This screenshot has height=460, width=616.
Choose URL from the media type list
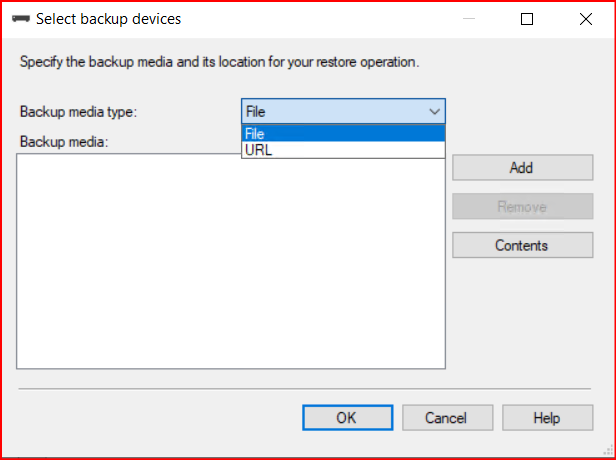343,150
